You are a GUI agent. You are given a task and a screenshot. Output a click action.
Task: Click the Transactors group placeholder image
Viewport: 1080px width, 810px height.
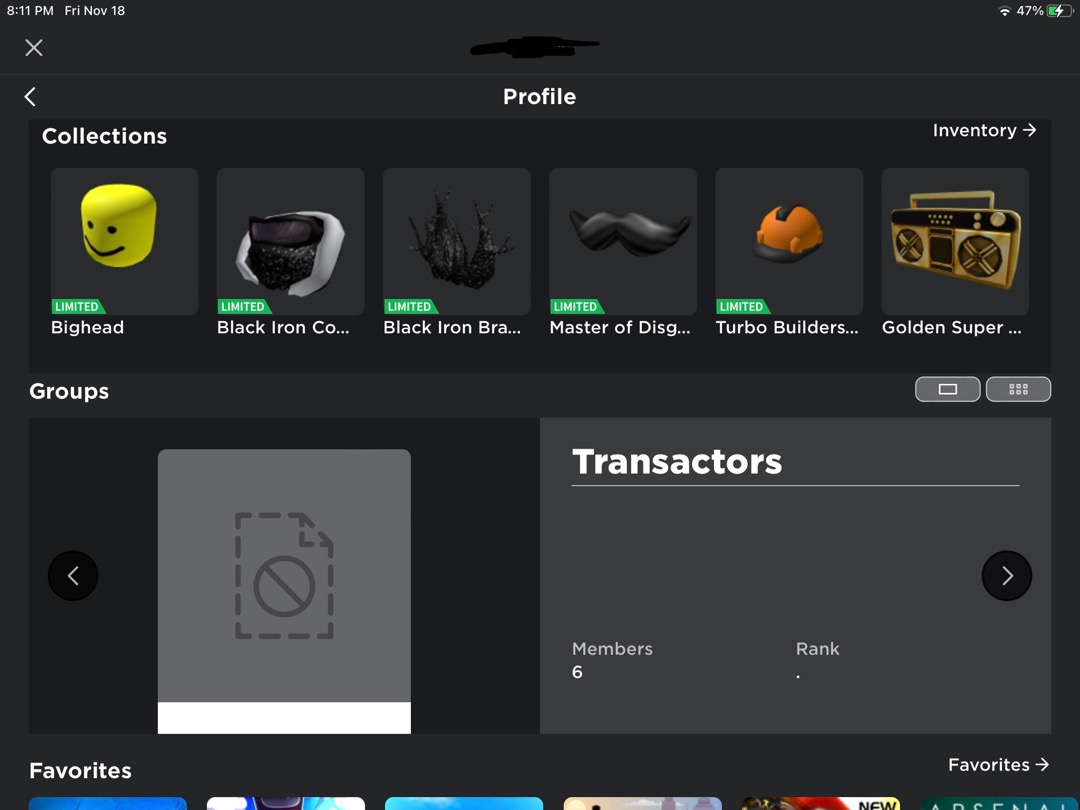pyautogui.click(x=284, y=576)
